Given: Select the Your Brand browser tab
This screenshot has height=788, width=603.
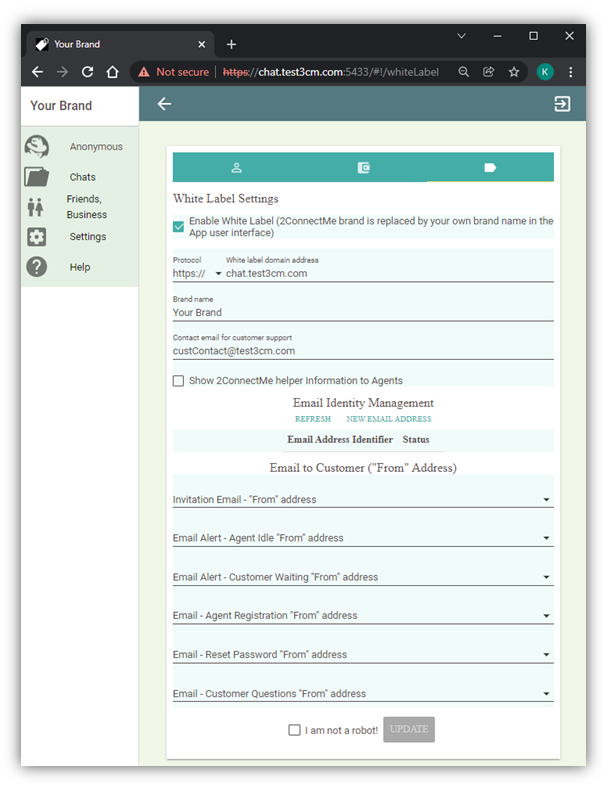Looking at the screenshot, I should (x=121, y=45).
